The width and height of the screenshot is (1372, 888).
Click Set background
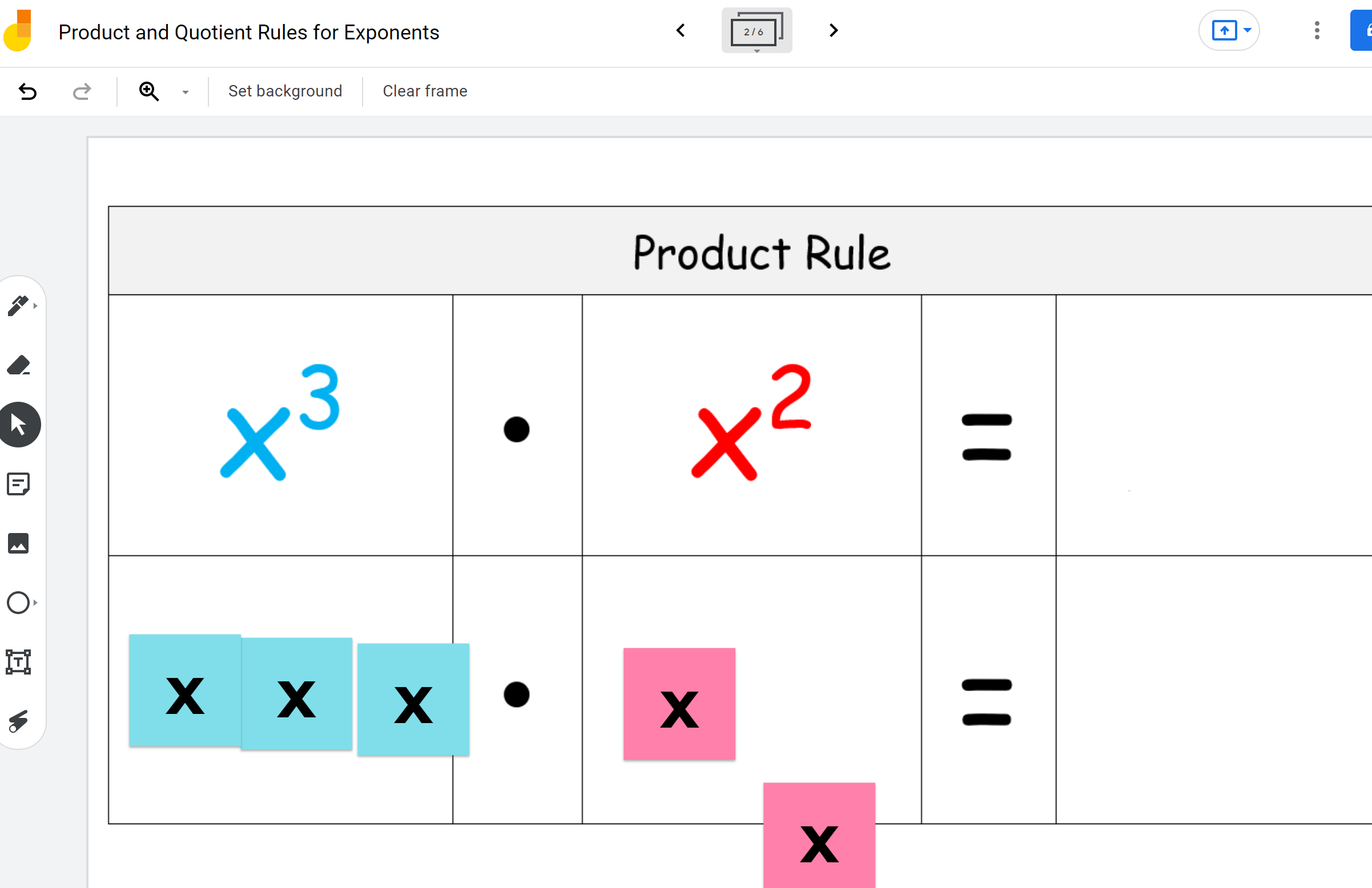(285, 91)
